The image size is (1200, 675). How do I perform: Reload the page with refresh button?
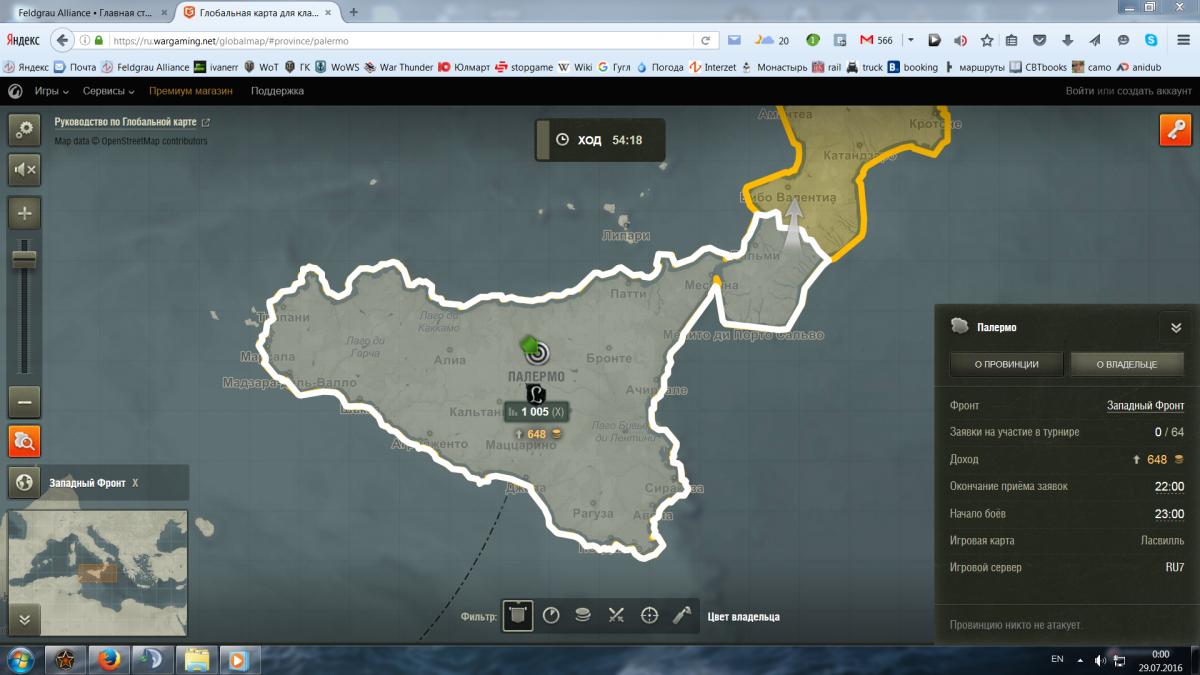[705, 41]
